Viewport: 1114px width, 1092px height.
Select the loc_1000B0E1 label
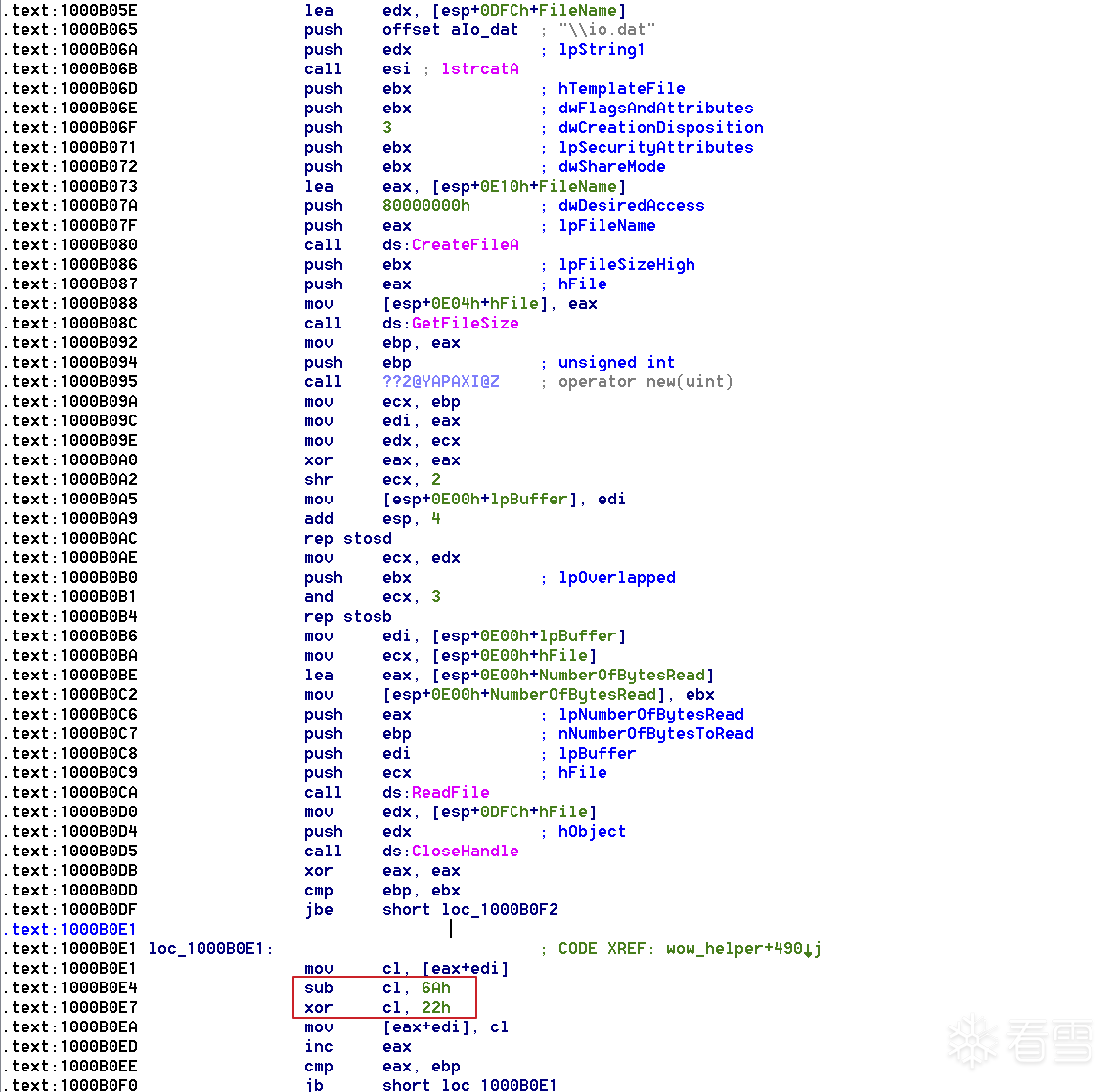tap(210, 948)
